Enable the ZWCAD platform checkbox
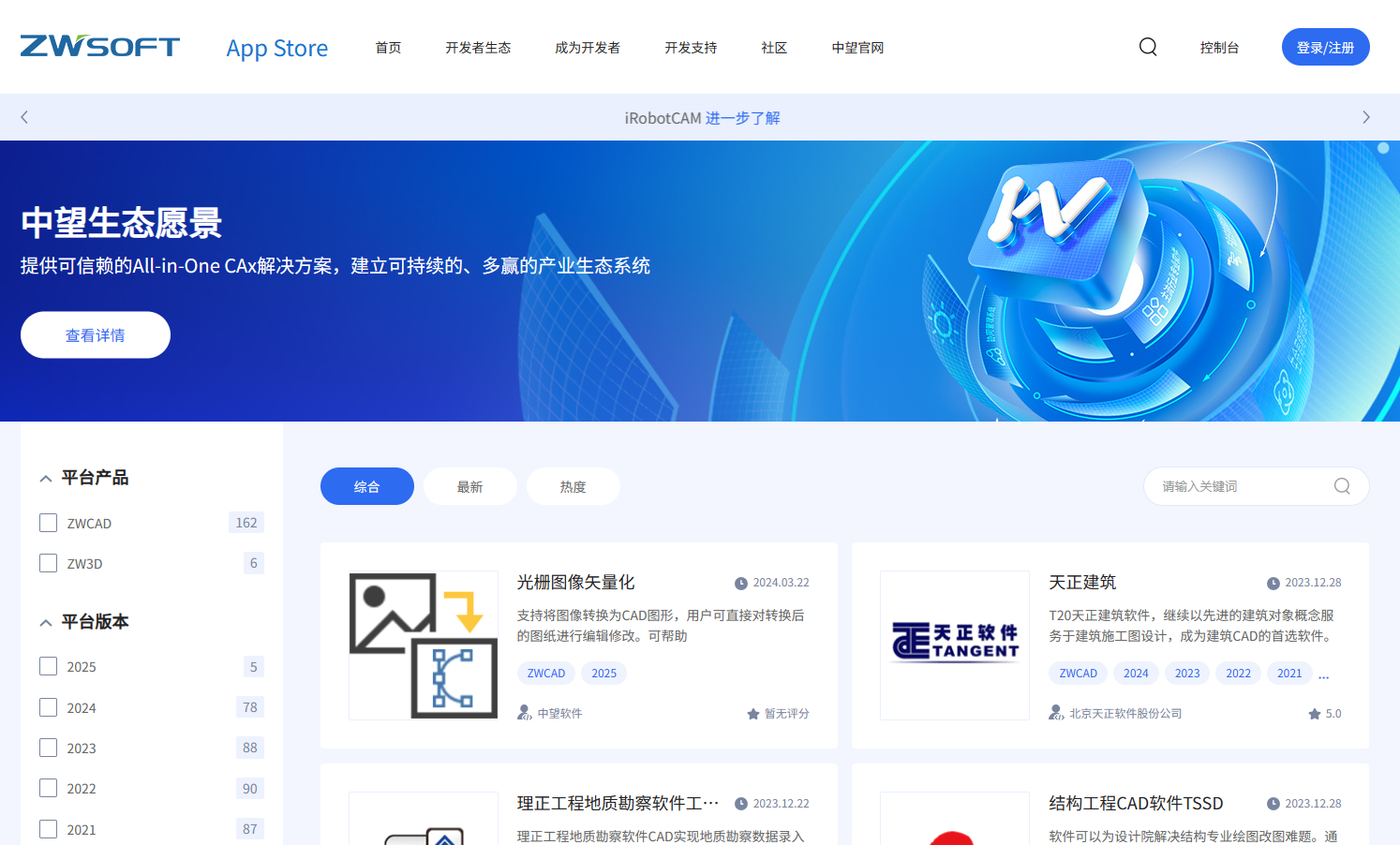 pos(49,523)
